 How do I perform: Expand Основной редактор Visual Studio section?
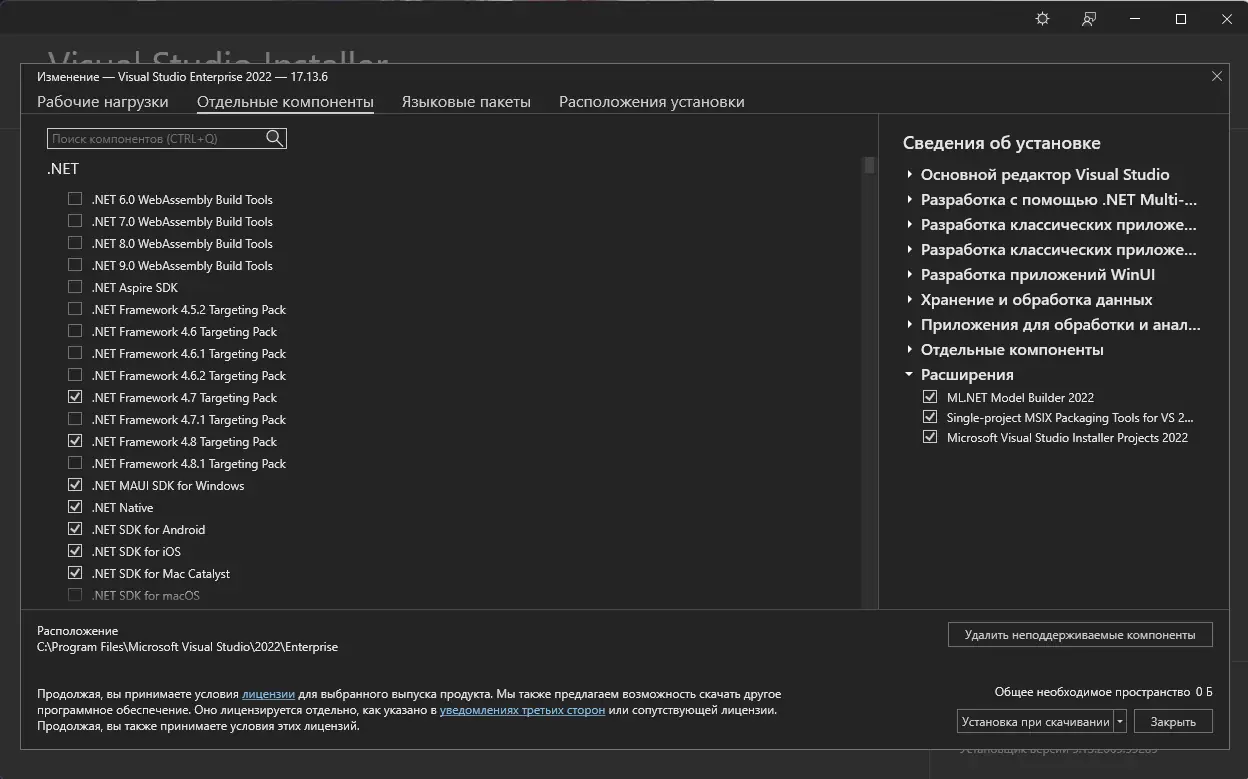909,174
